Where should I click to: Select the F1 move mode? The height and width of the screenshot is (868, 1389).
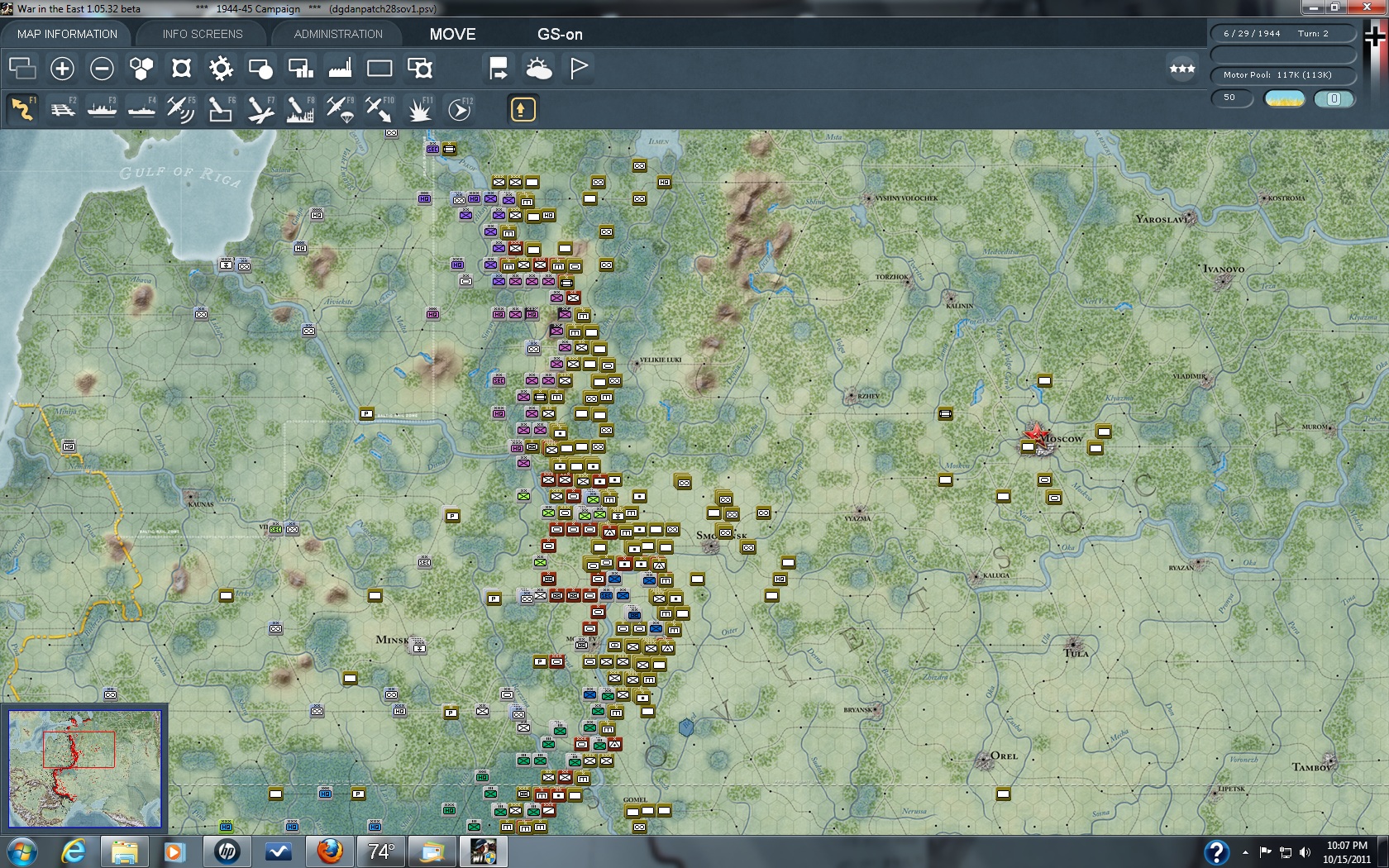pos(22,109)
